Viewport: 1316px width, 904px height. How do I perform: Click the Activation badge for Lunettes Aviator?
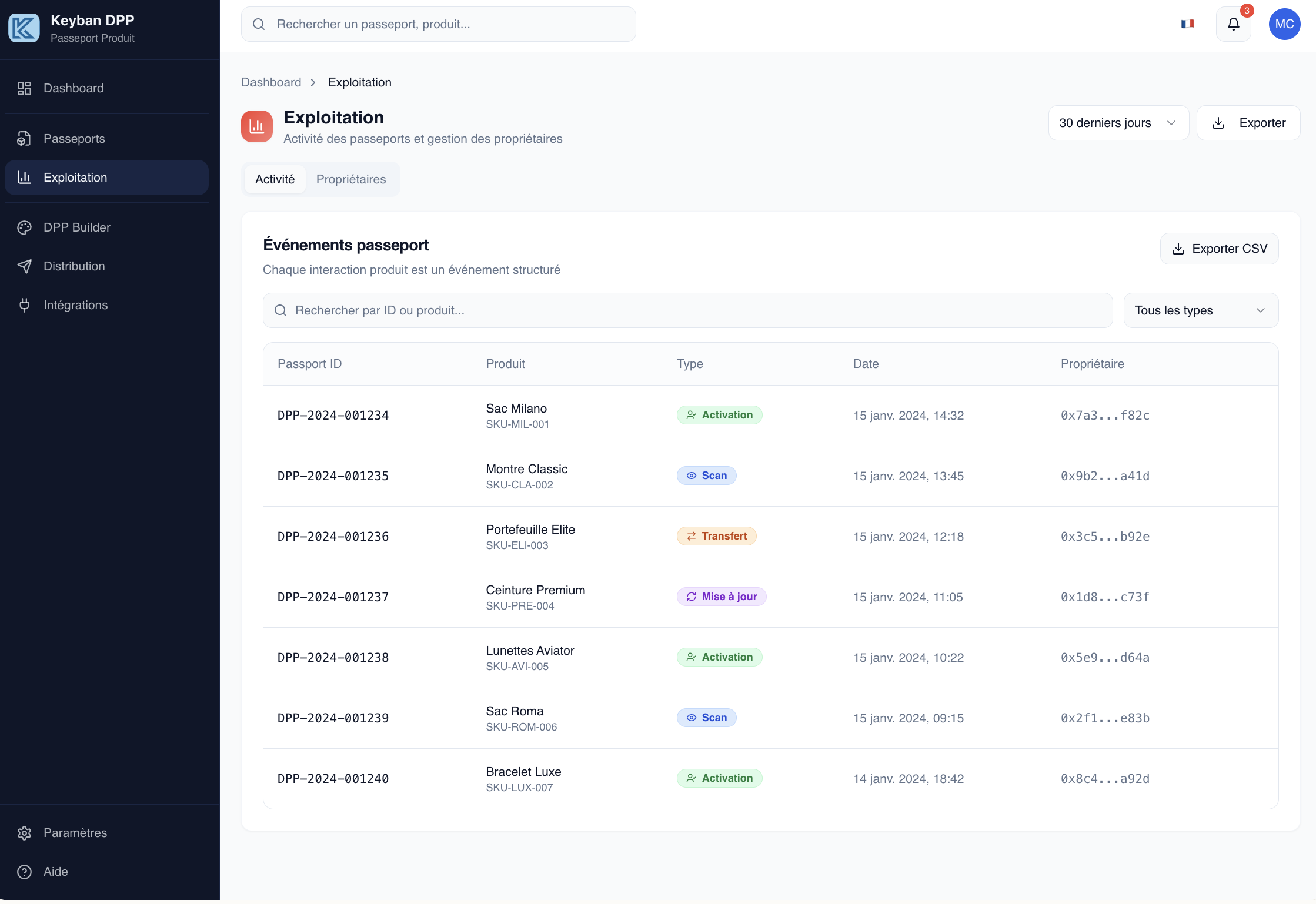coord(720,657)
